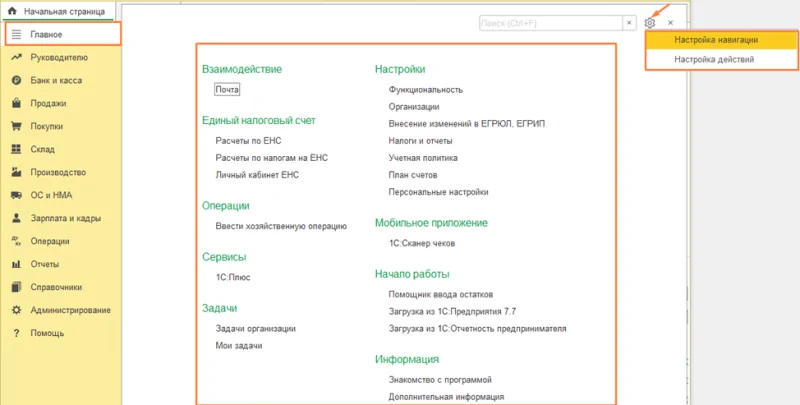Image resolution: width=800 pixels, height=405 pixels.
Task: Clear the search field with its x button
Action: (629, 23)
